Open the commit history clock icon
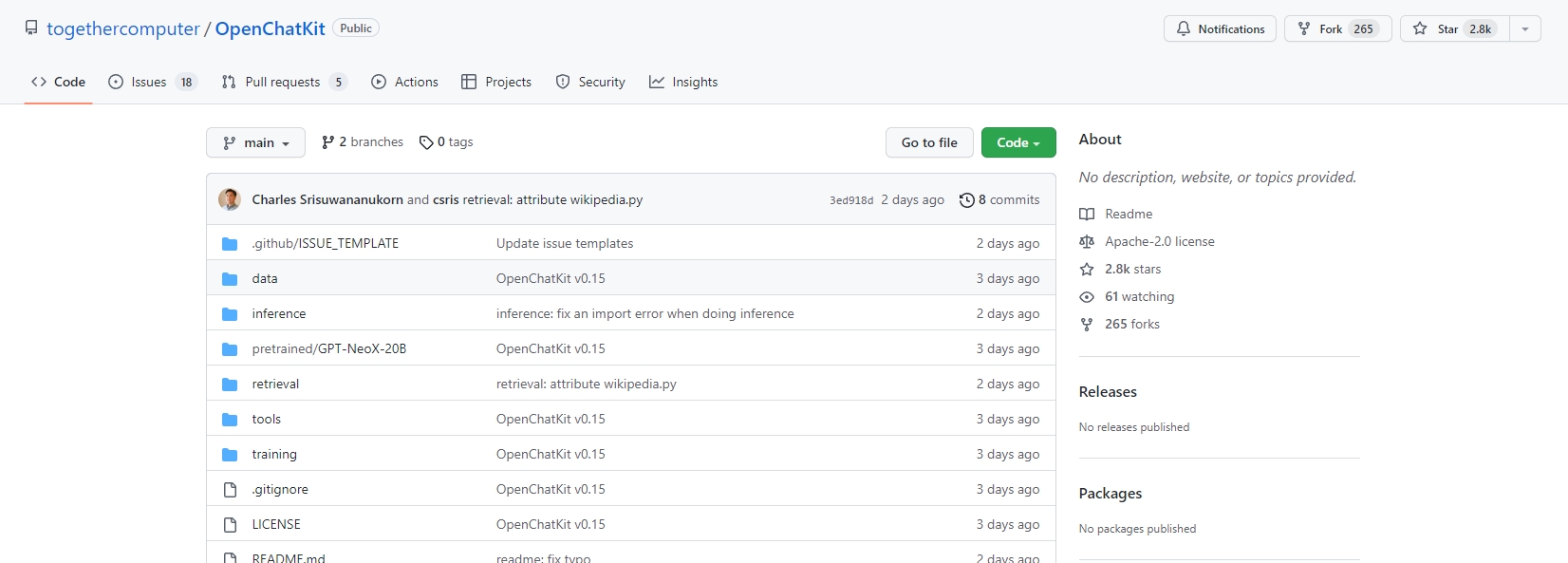 966,199
